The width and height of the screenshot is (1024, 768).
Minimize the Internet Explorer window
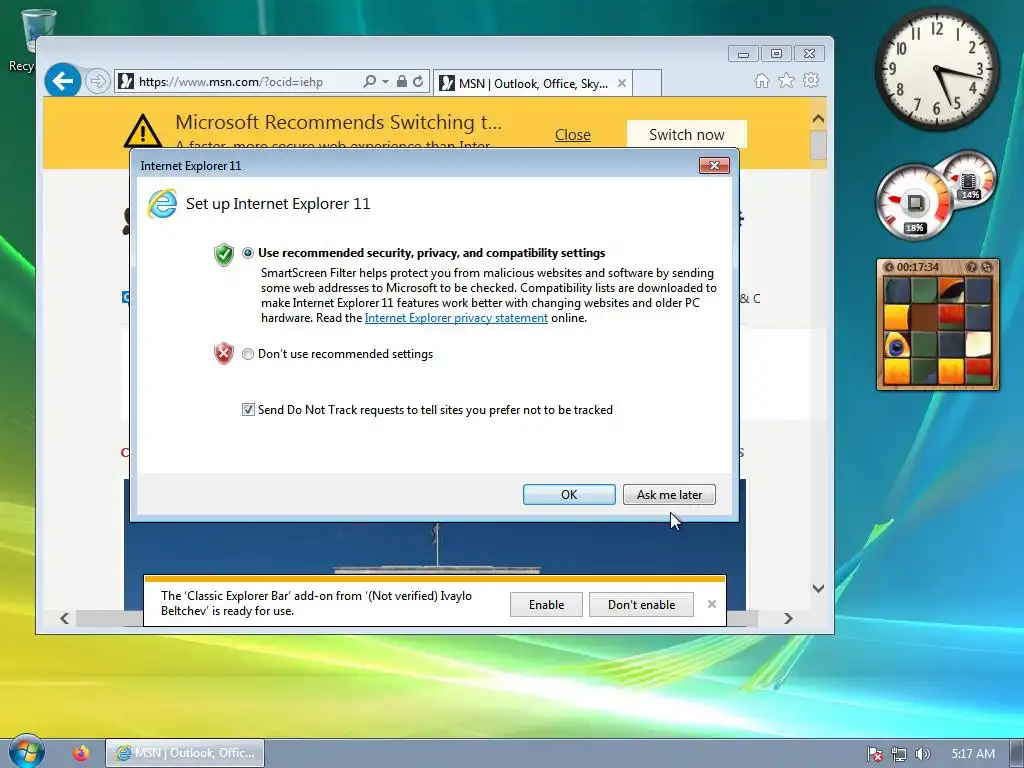[743, 54]
